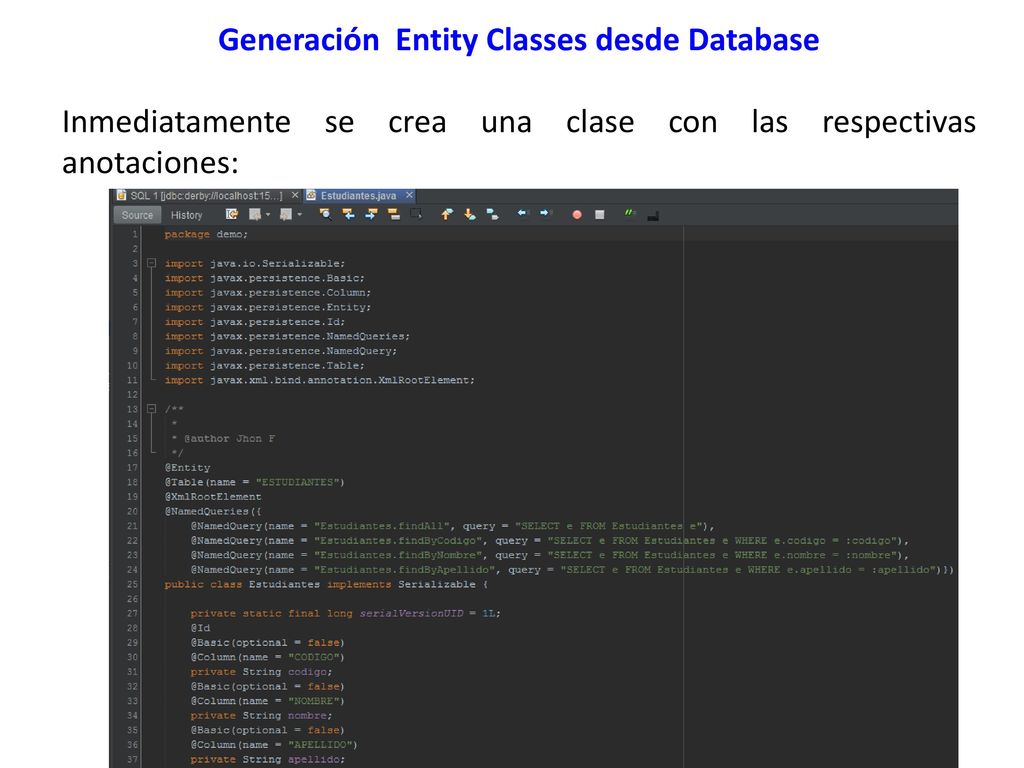Click '@author Jhon F' comment

(229, 438)
